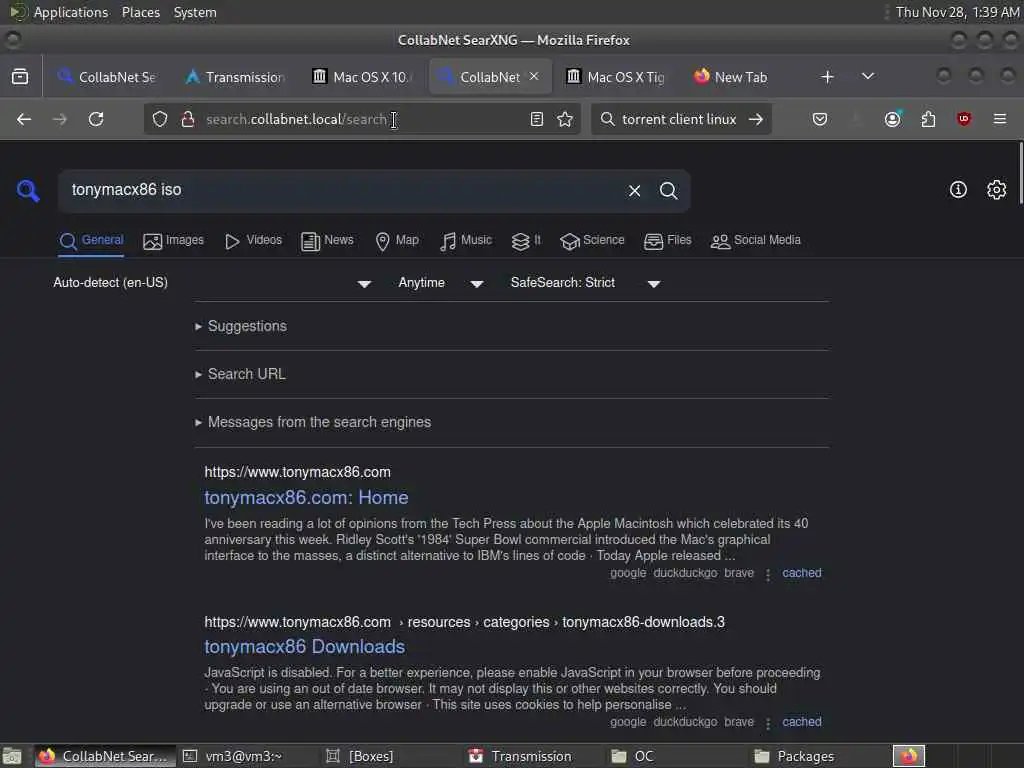This screenshot has height=768, width=1024.
Task: Open Firefox account icon
Action: (x=892, y=119)
